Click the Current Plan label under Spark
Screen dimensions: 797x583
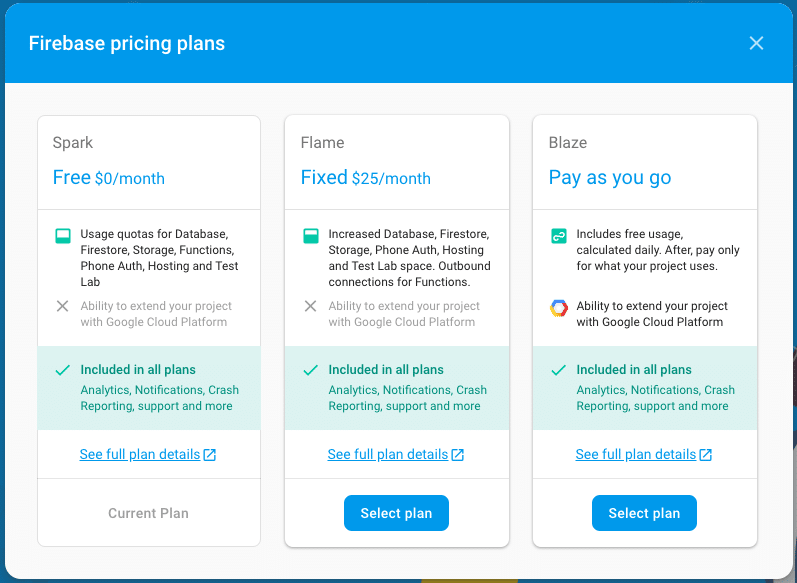148,513
